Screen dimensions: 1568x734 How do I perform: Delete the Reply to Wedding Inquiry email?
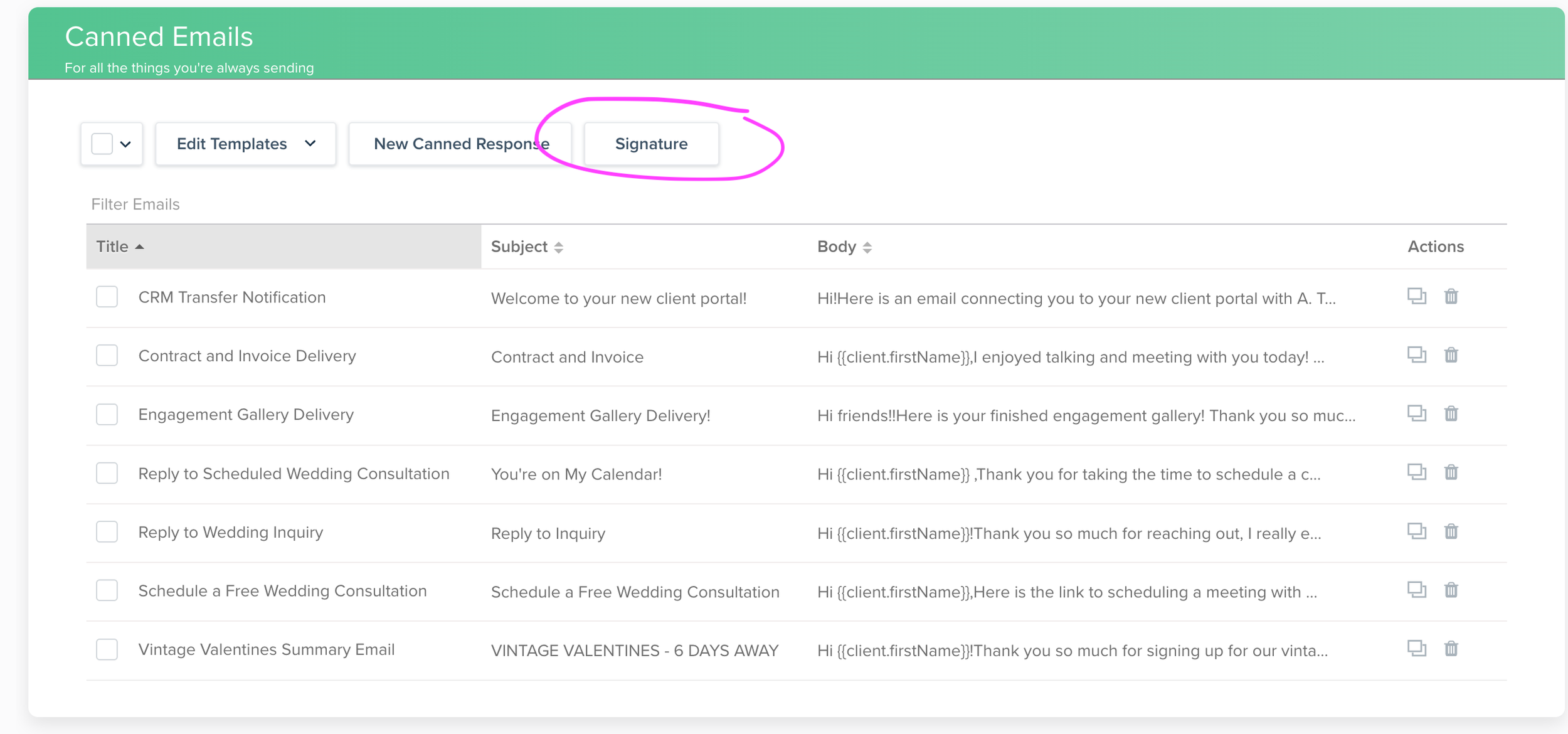(1451, 531)
